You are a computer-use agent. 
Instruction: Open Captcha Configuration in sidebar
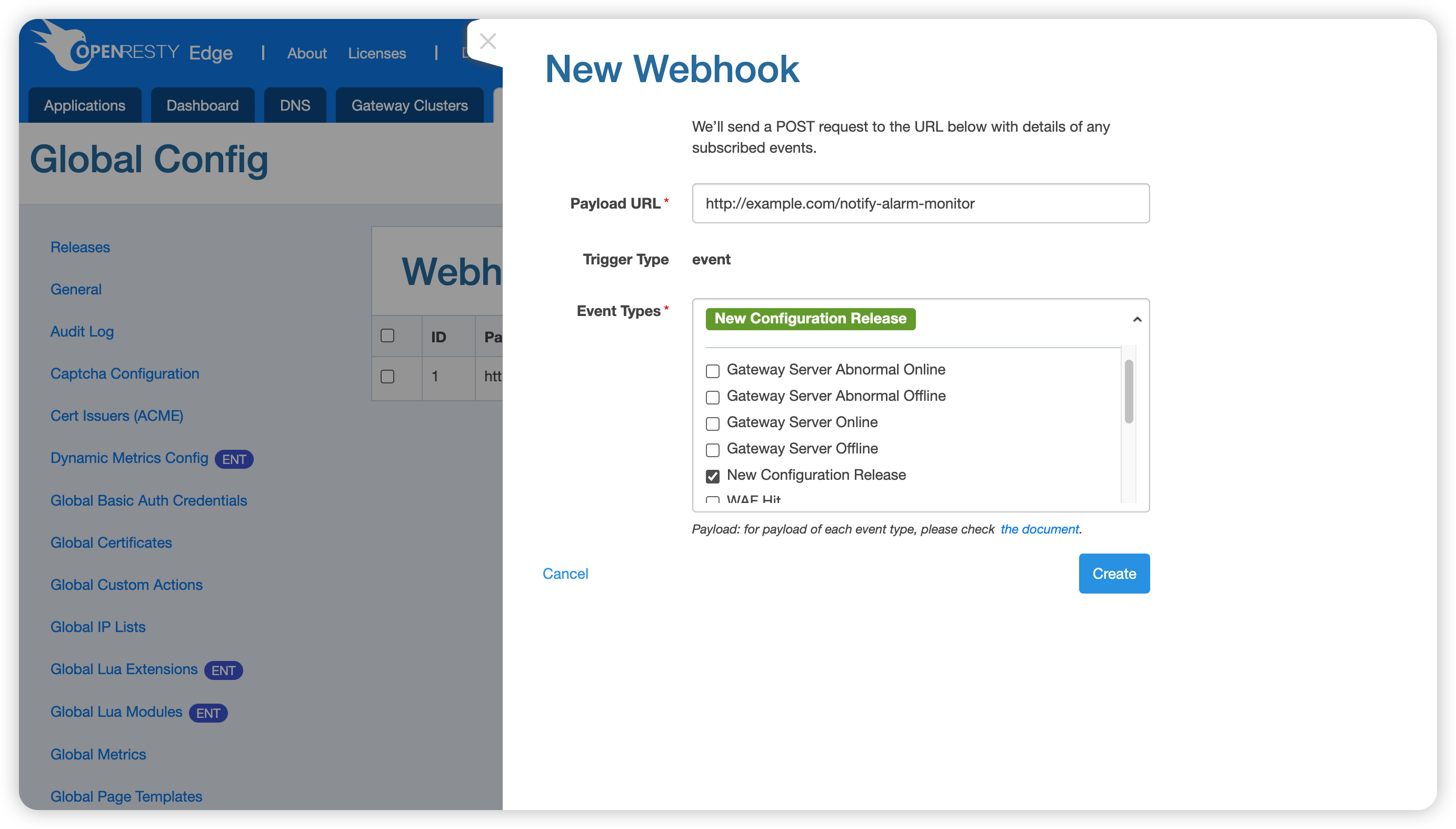(125, 373)
